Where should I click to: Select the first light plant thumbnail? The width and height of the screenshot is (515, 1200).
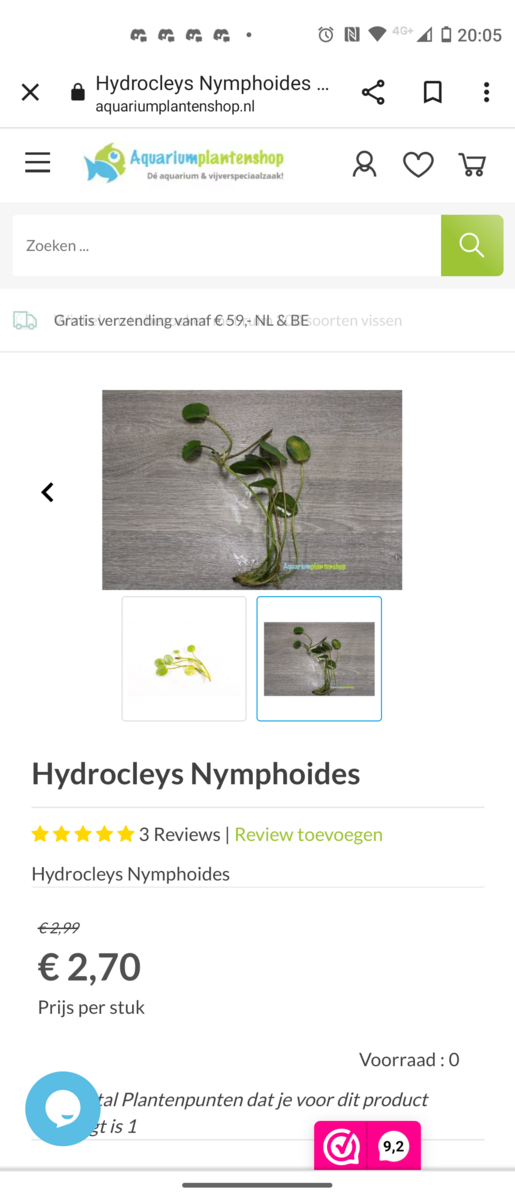tap(184, 659)
